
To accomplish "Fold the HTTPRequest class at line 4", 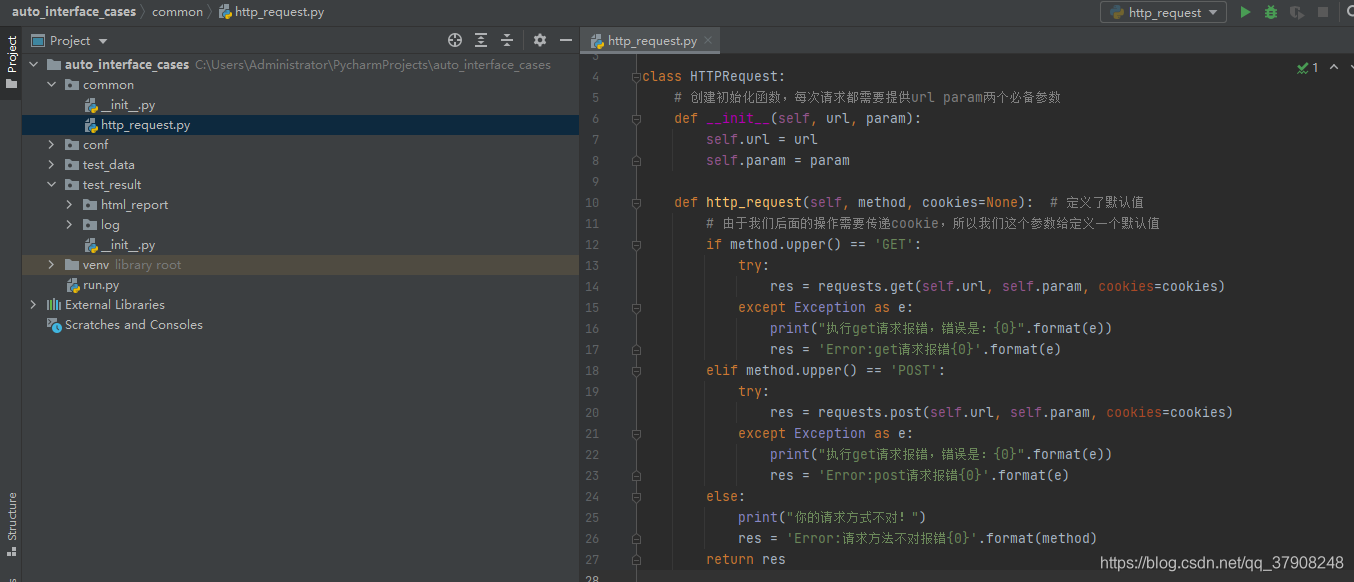I will [x=636, y=77].
